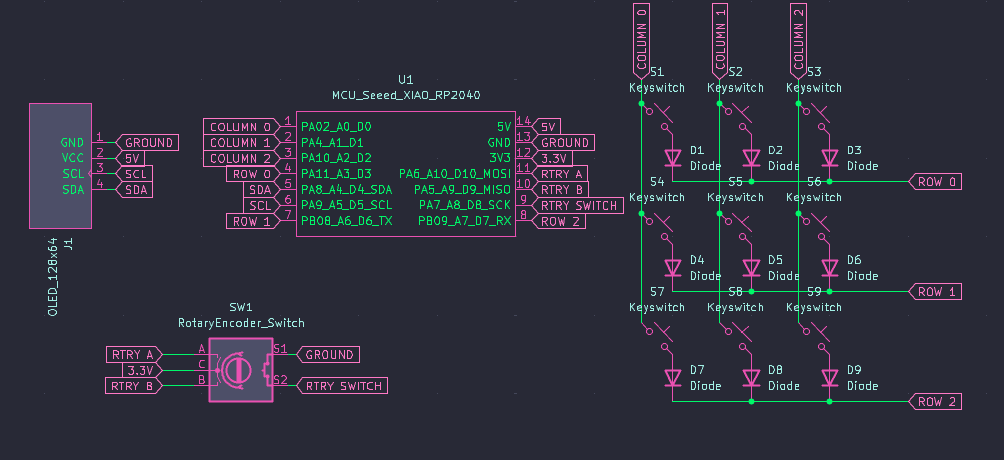The height and width of the screenshot is (460, 1004).
Task: Click RTRY SWITCH label at U1 pin 9
Action: [x=578, y=206]
